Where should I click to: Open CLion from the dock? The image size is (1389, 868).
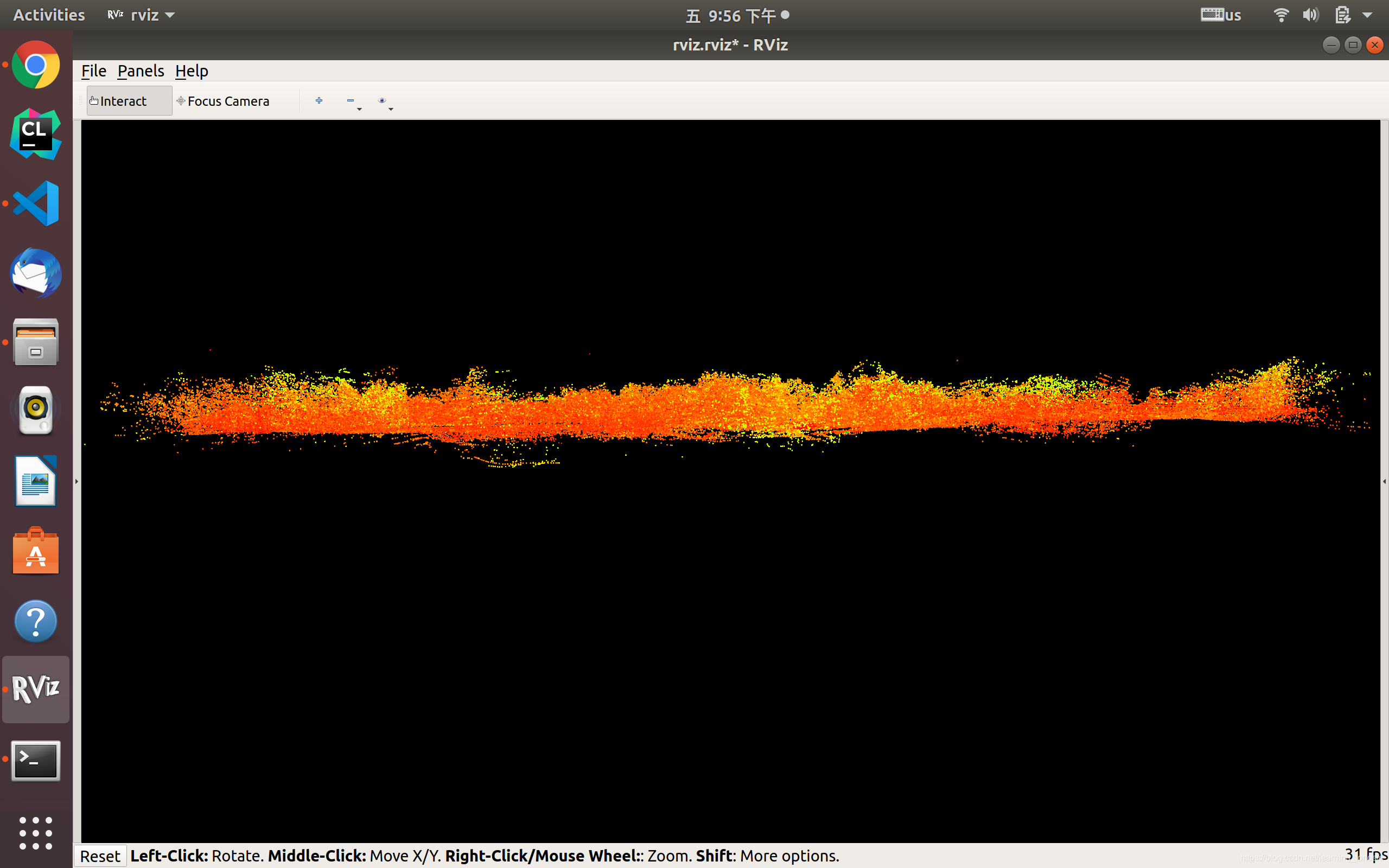36,134
